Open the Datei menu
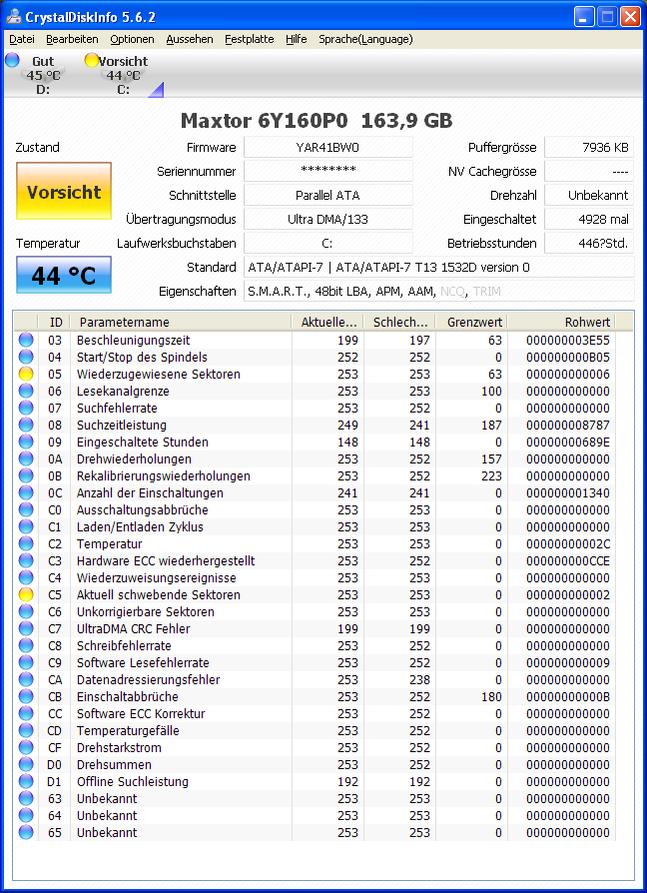Image resolution: width=647 pixels, height=893 pixels. click(x=22, y=39)
